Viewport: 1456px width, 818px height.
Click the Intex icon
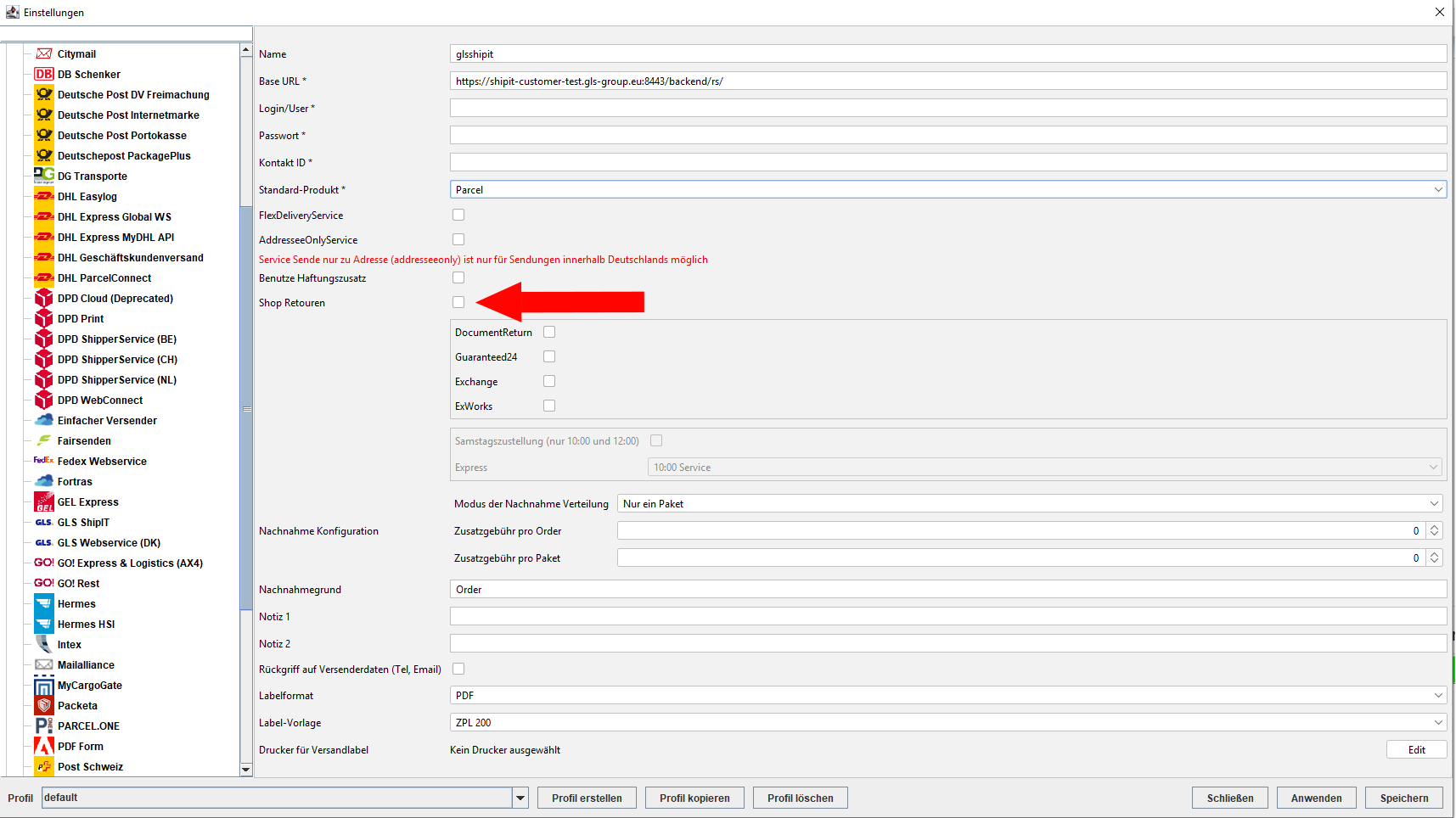pos(44,644)
